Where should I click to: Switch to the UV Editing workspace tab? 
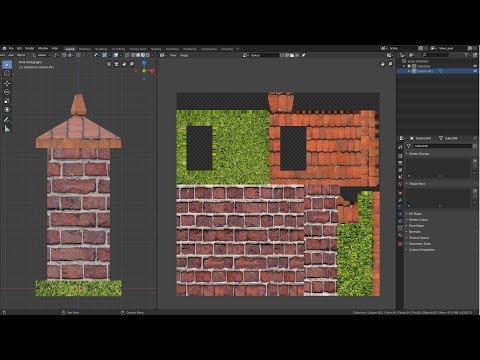click(x=118, y=49)
